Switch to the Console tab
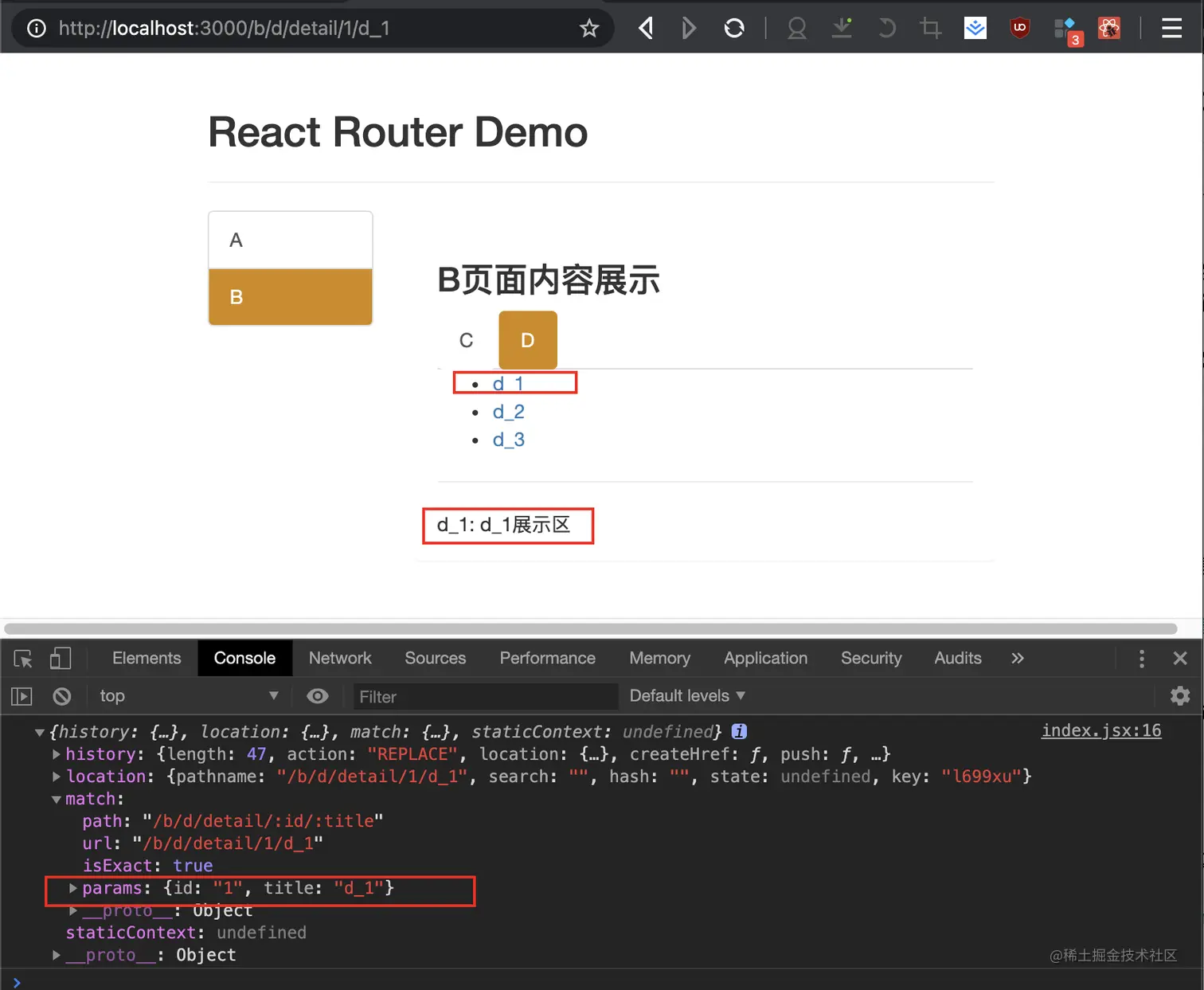1204x990 pixels. pyautogui.click(x=244, y=659)
